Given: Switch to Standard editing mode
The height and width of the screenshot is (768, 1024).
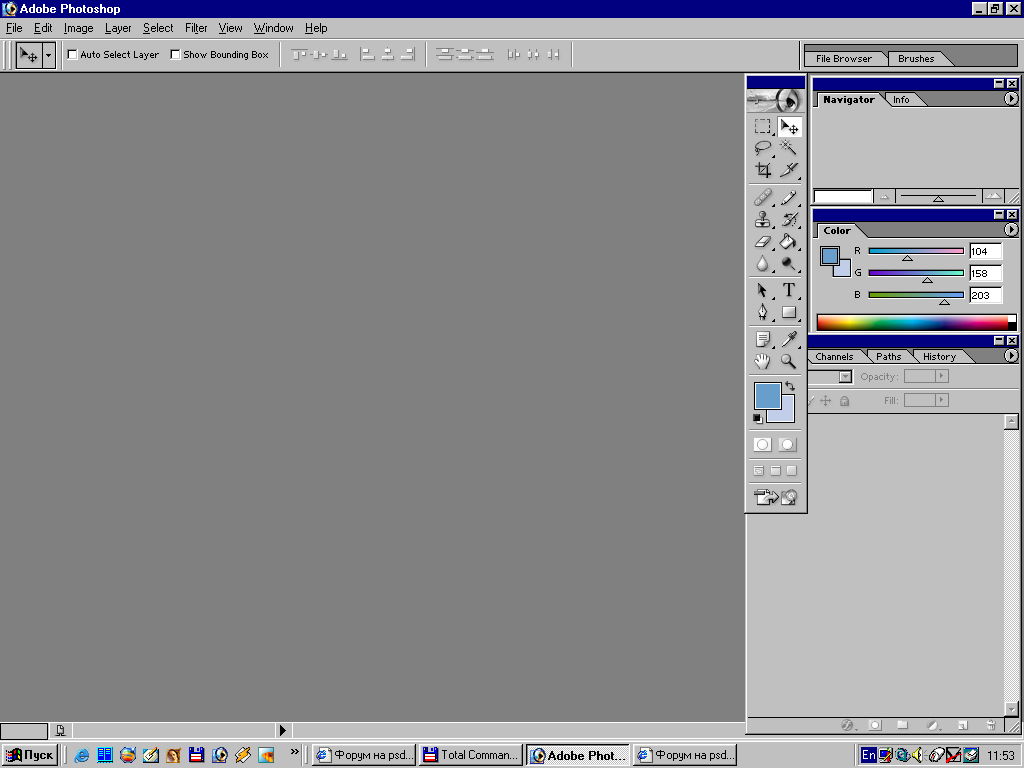Looking at the screenshot, I should click(762, 445).
